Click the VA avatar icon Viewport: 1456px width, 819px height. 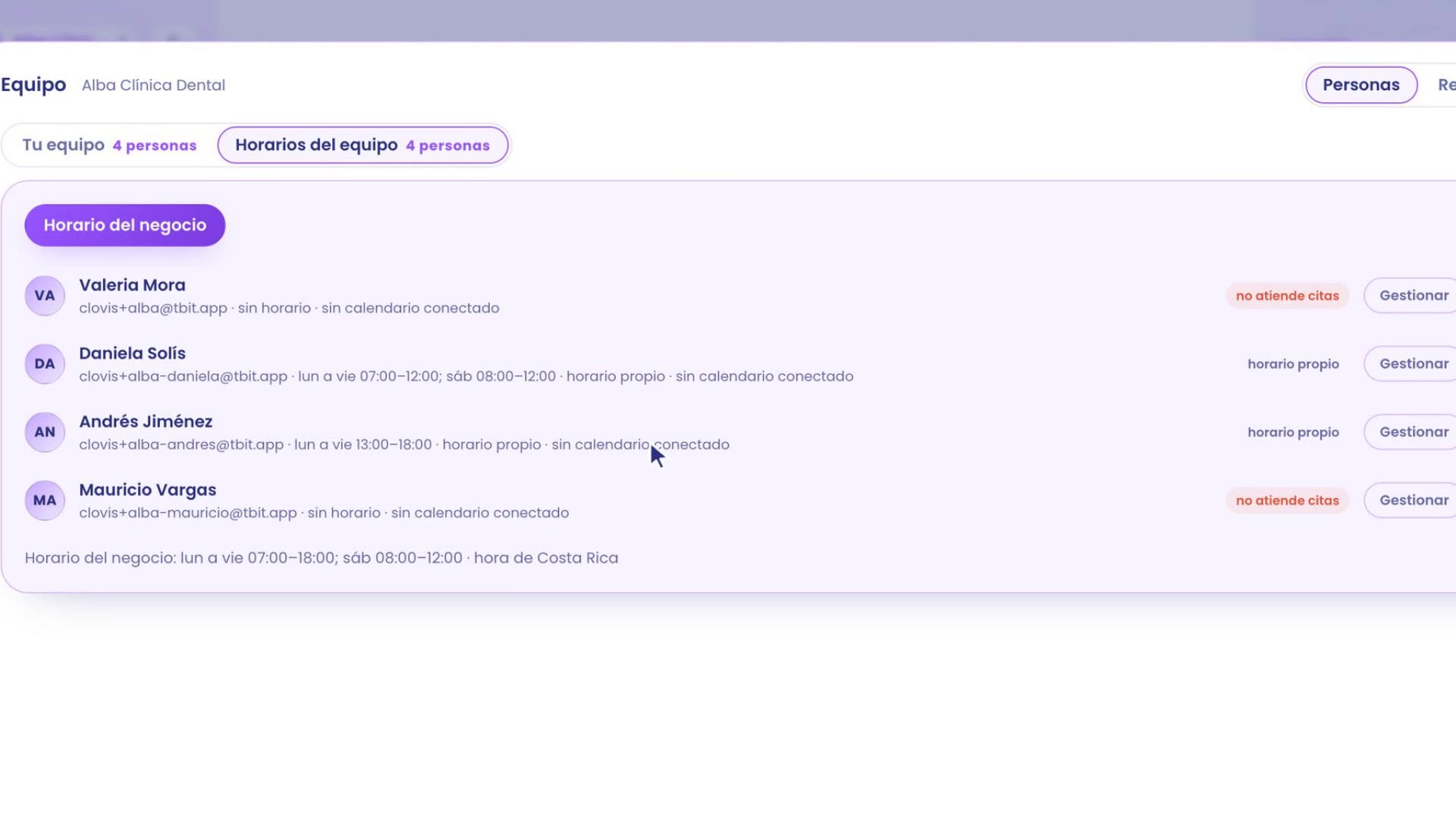coord(45,296)
